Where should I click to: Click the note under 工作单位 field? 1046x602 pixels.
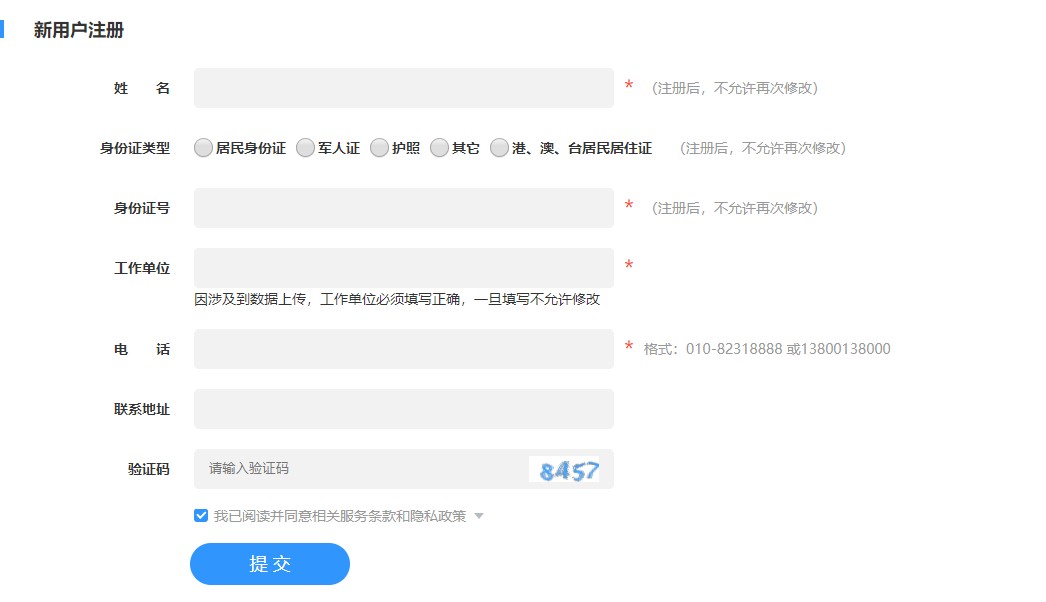click(x=398, y=299)
